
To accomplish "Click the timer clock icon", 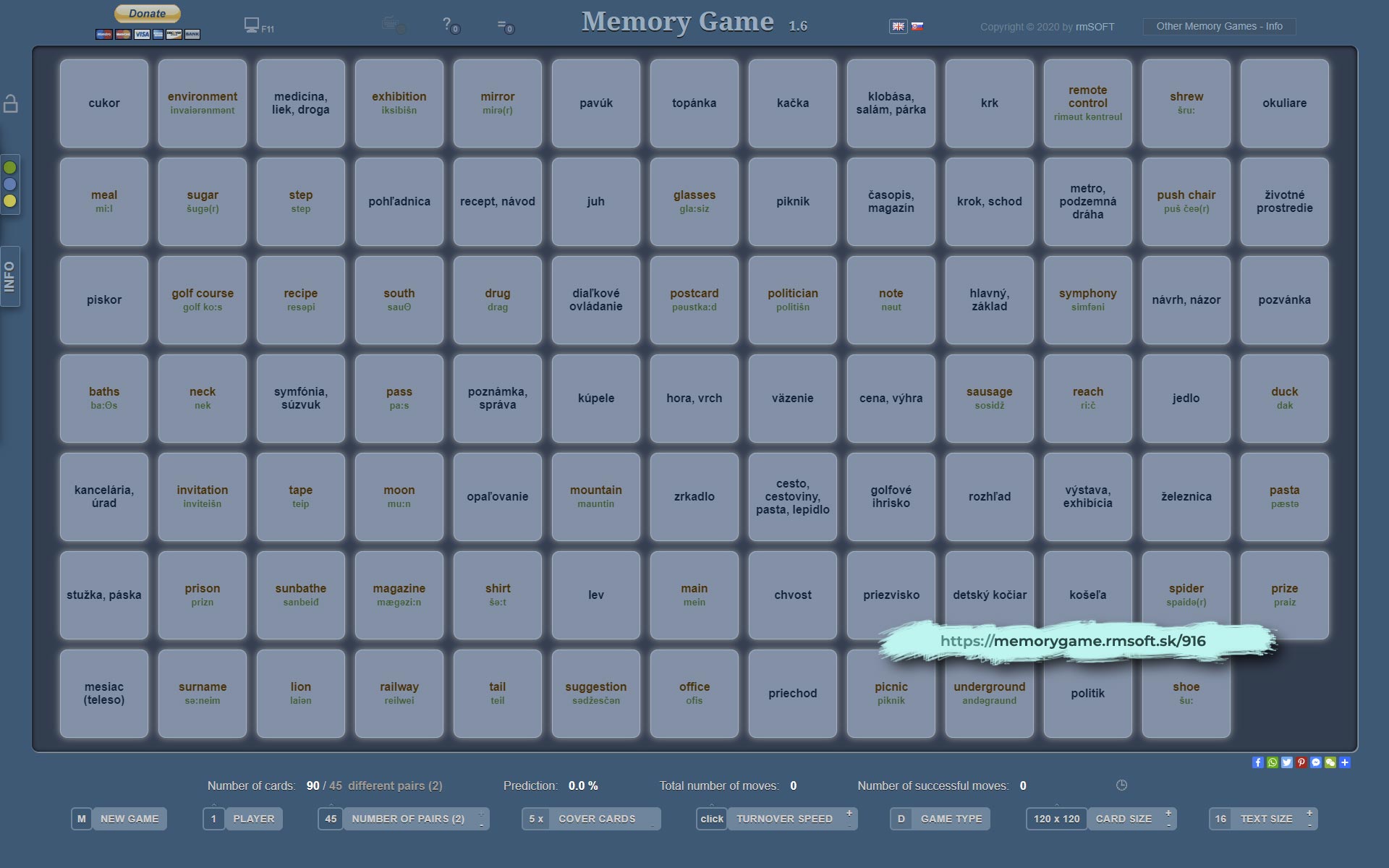I will coord(1121,786).
